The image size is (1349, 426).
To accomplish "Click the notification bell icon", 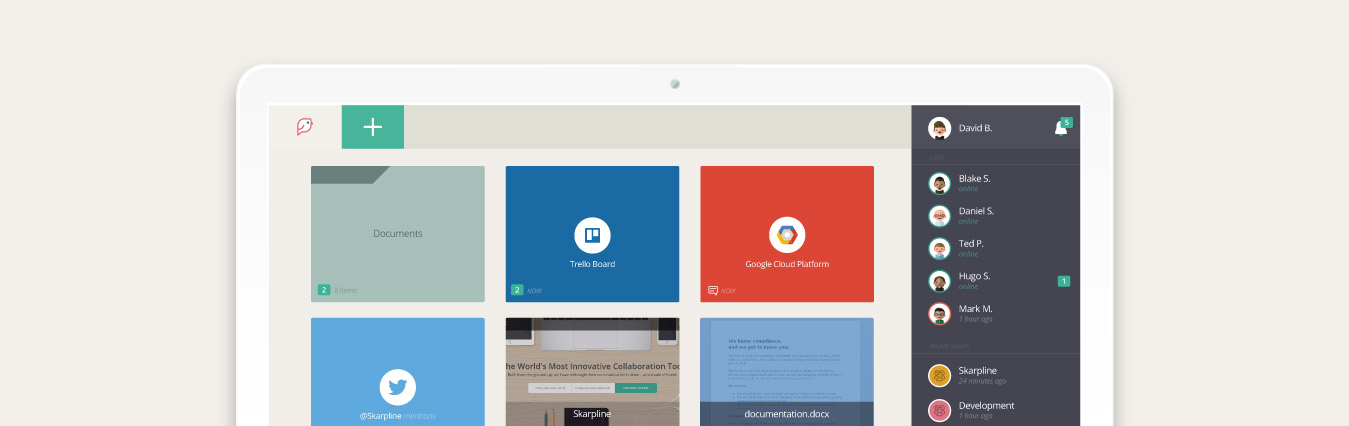I will [1061, 128].
